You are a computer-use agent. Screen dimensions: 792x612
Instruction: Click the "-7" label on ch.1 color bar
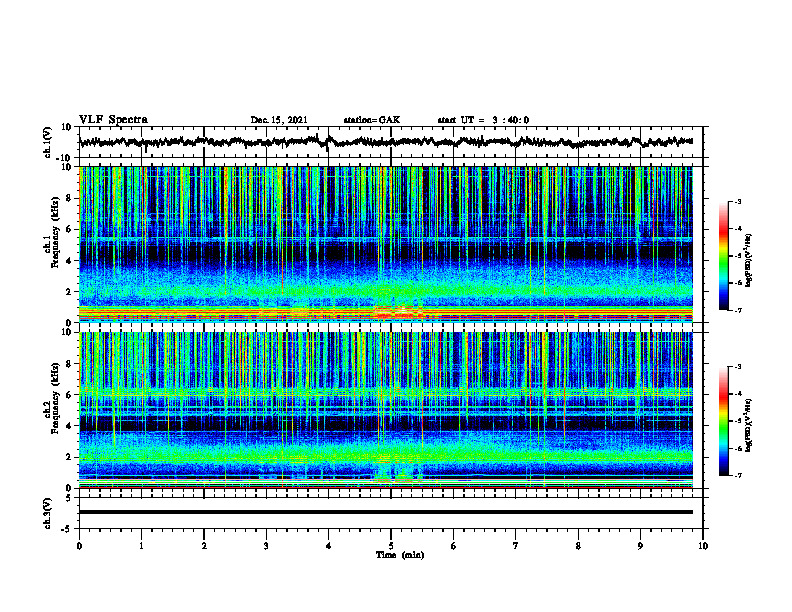[x=738, y=310]
